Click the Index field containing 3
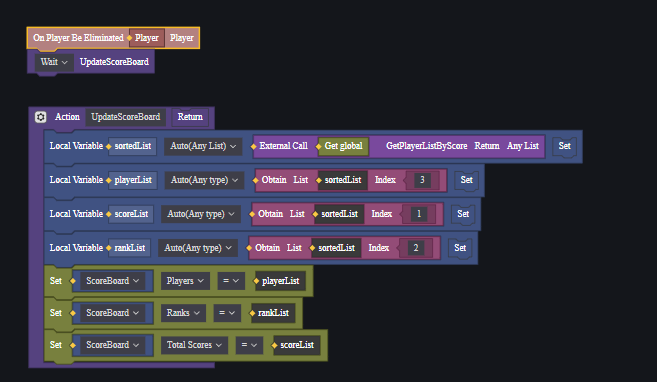The height and width of the screenshot is (382, 657). coord(422,180)
